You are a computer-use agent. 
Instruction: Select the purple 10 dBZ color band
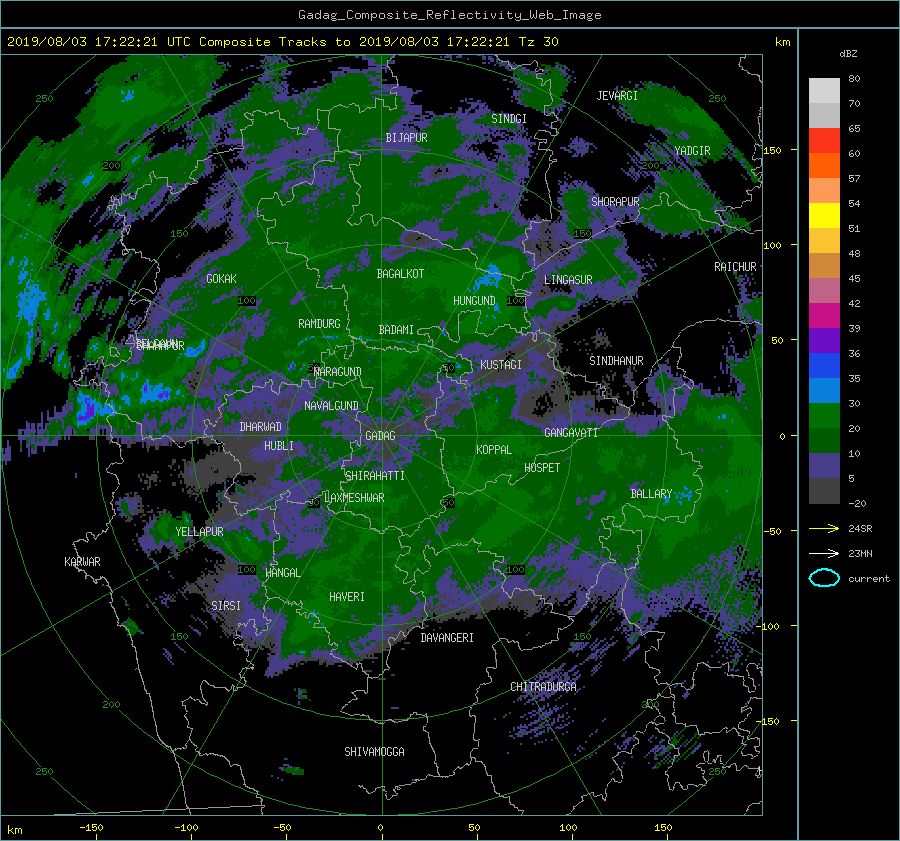(824, 466)
